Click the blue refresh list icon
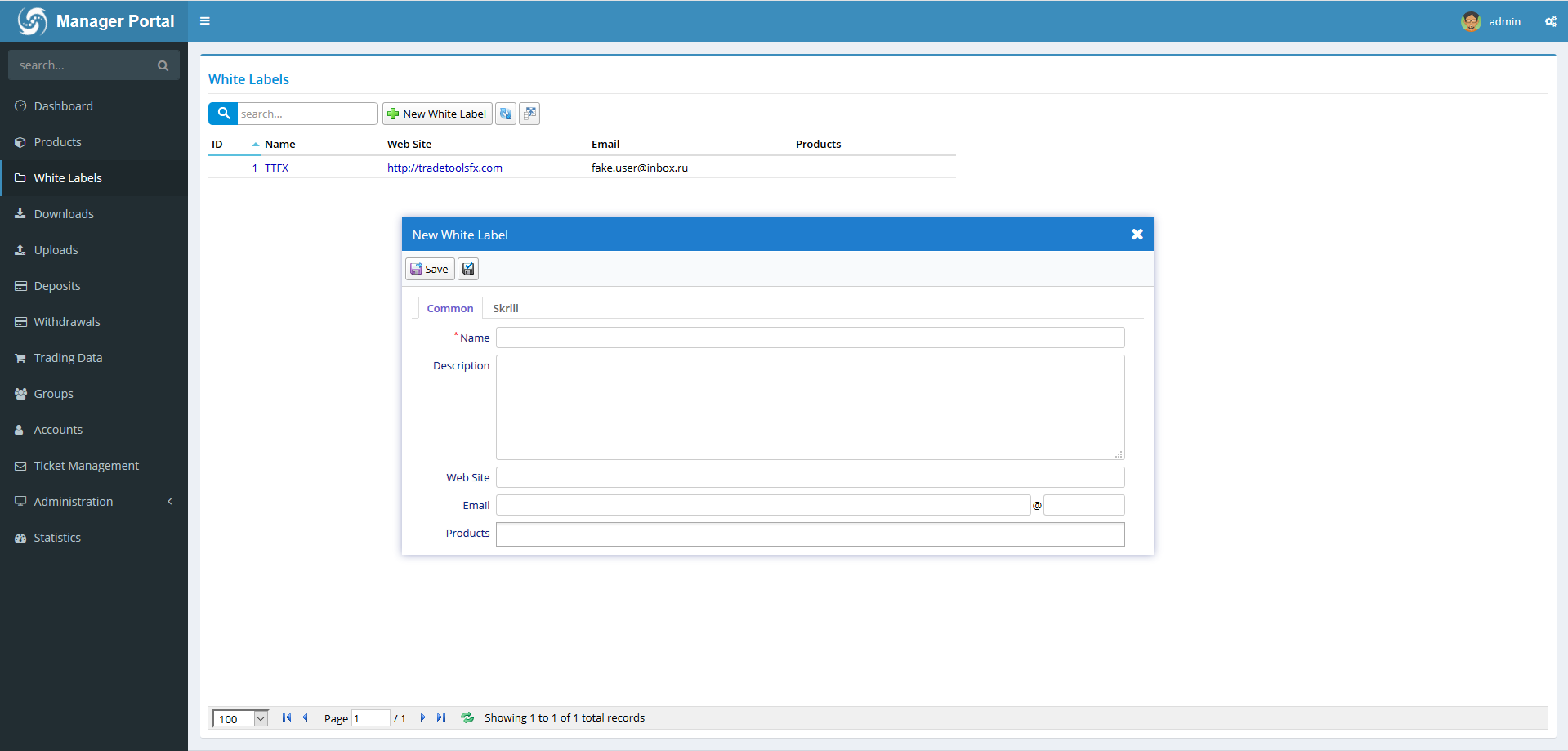 506,114
